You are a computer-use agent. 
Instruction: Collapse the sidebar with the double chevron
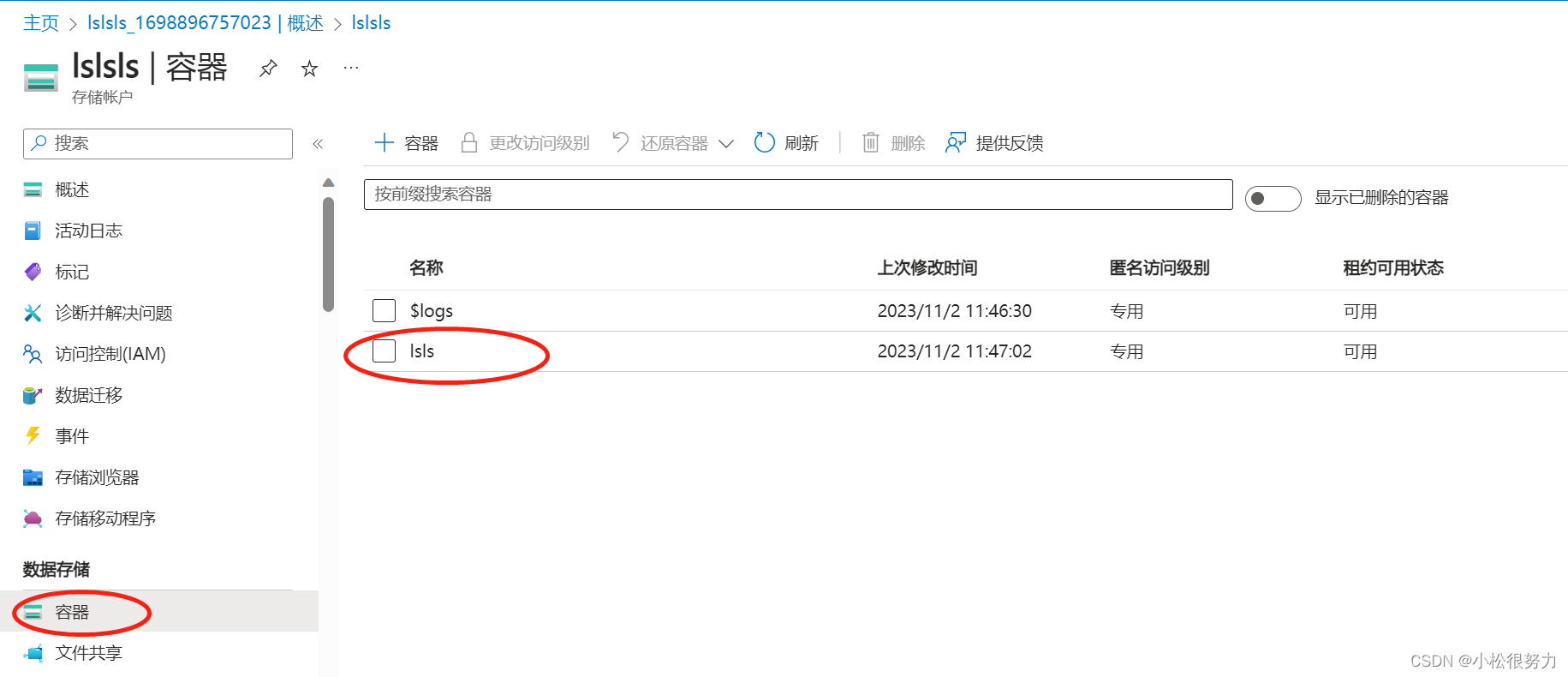point(318,144)
